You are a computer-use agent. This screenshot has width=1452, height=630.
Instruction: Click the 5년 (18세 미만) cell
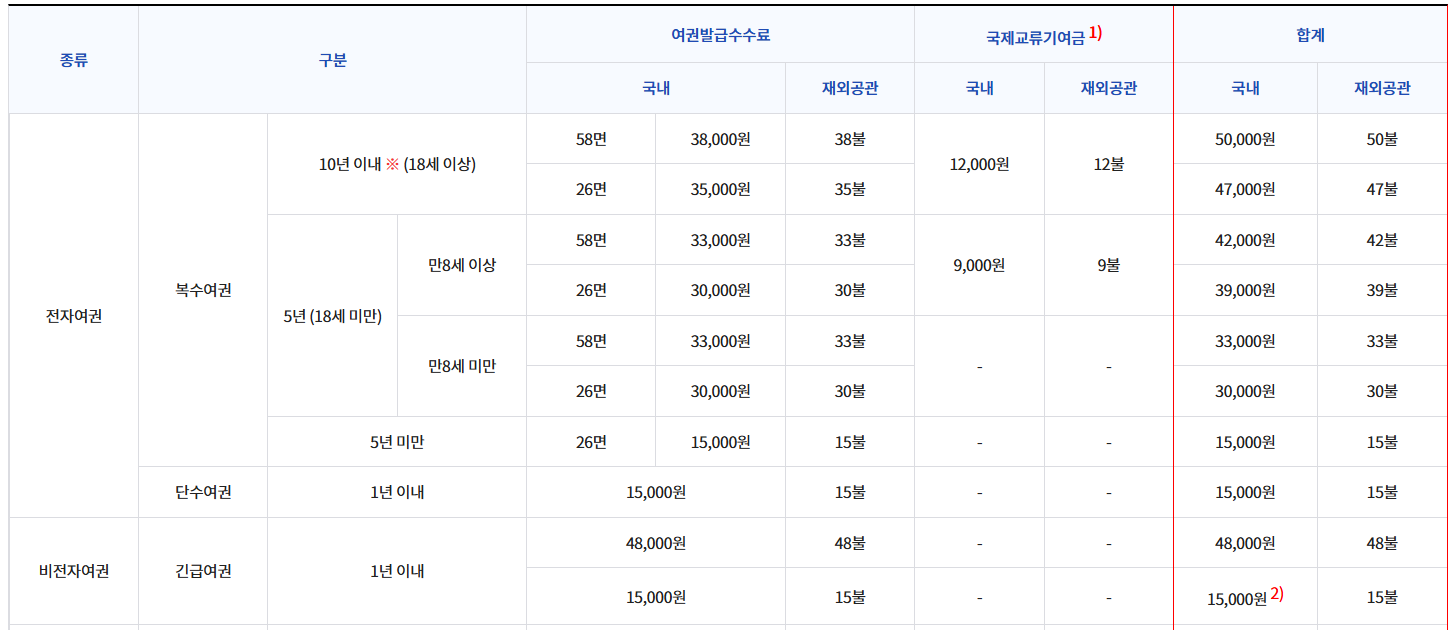point(330,315)
